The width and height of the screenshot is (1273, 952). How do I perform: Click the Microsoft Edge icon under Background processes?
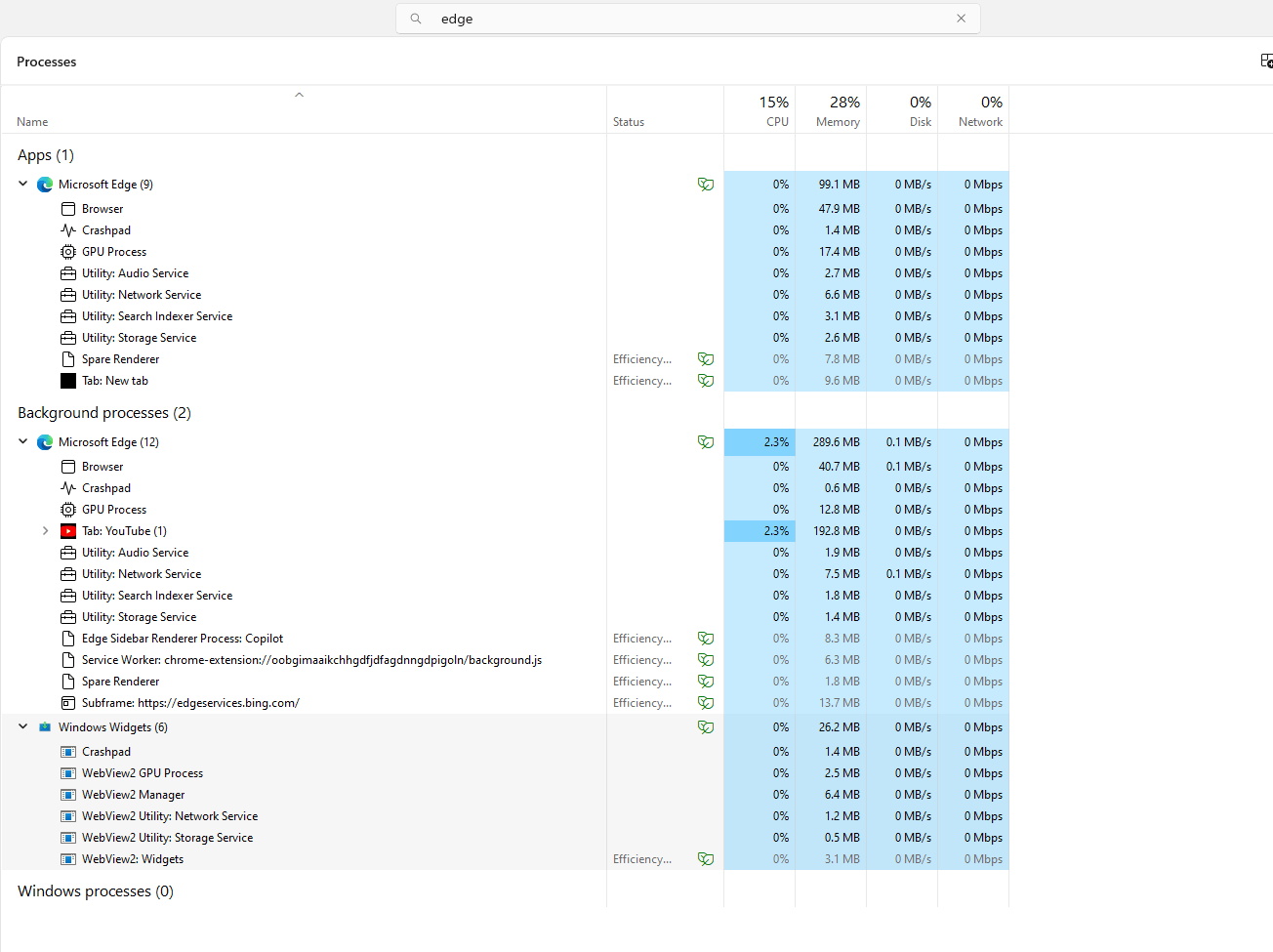(x=45, y=442)
